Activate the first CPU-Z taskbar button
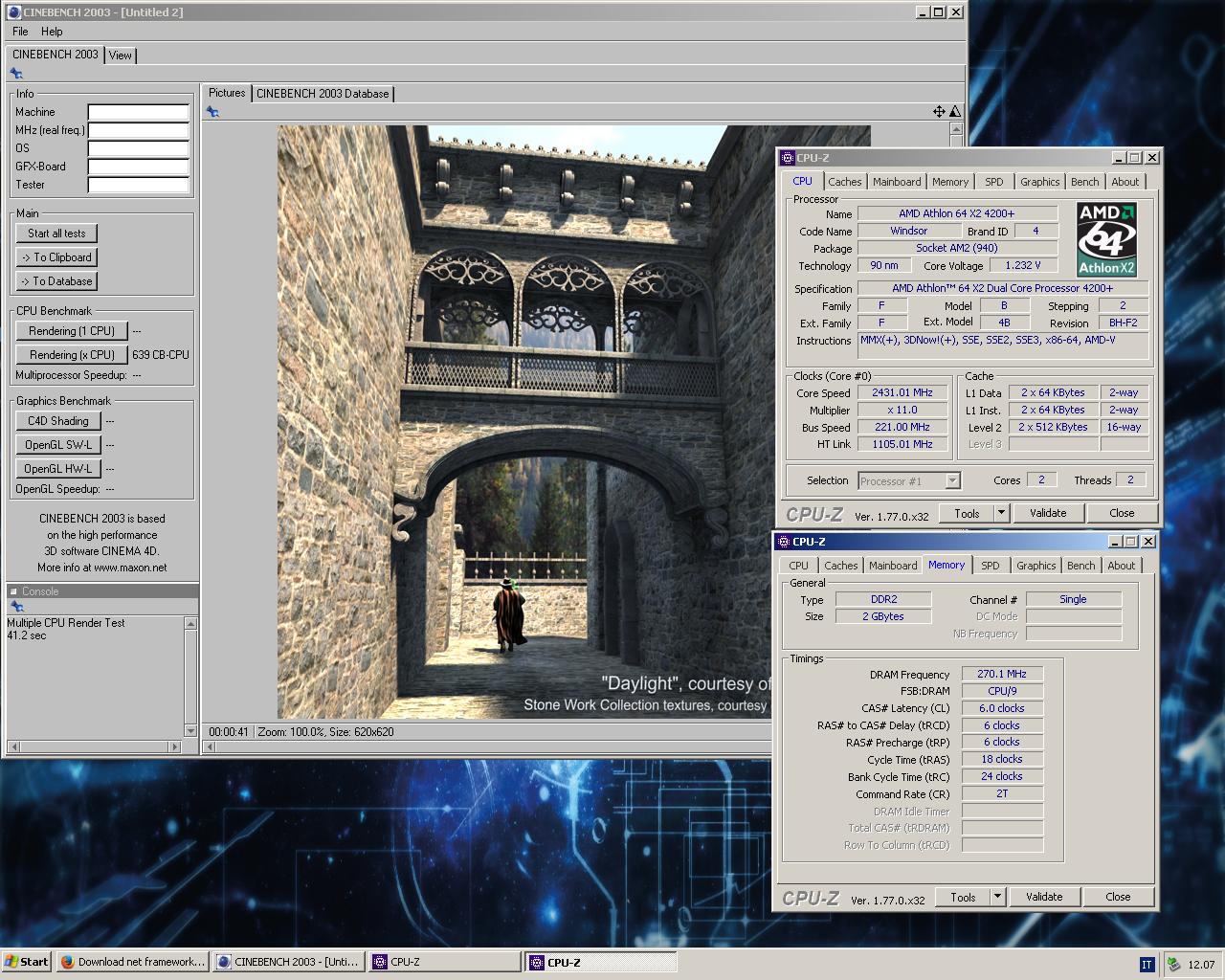 click(444, 962)
